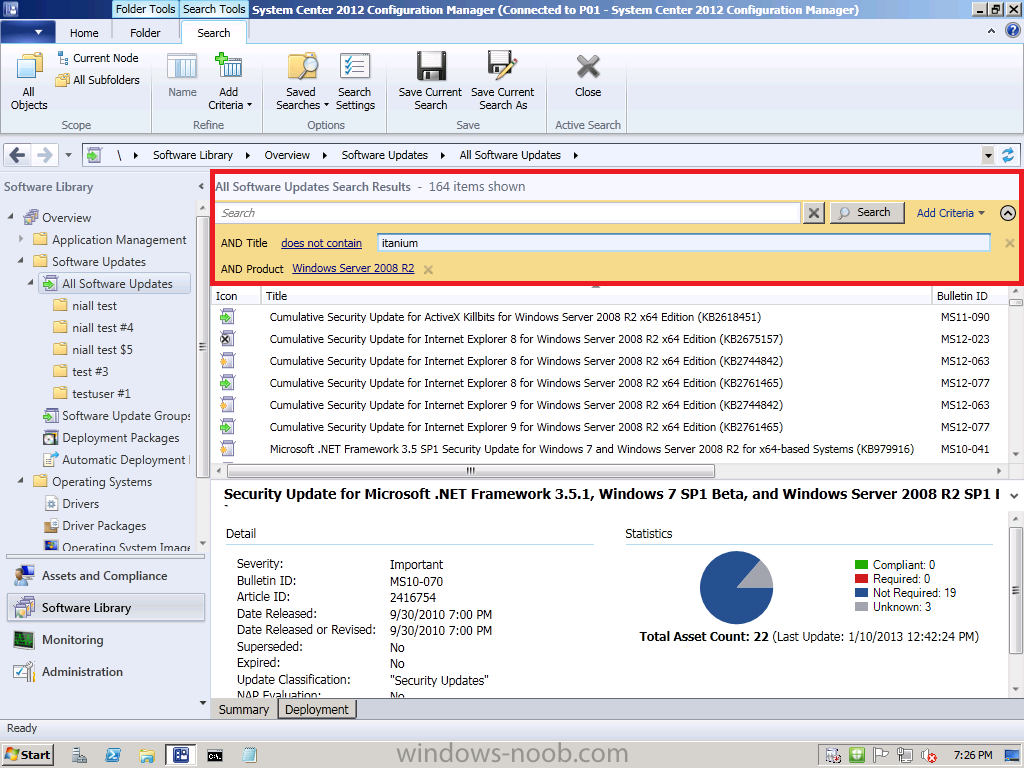
Task: Select Deployment Packages node
Action: (x=111, y=438)
